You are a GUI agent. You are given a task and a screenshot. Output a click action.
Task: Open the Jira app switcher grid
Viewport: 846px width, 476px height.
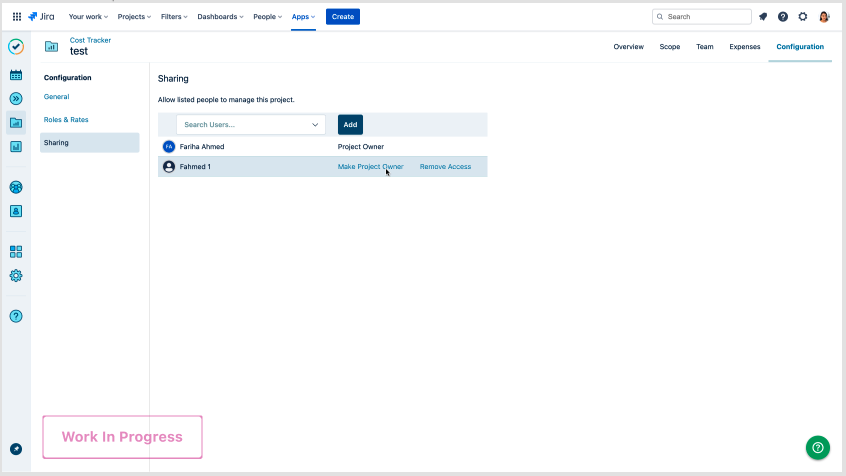16,17
